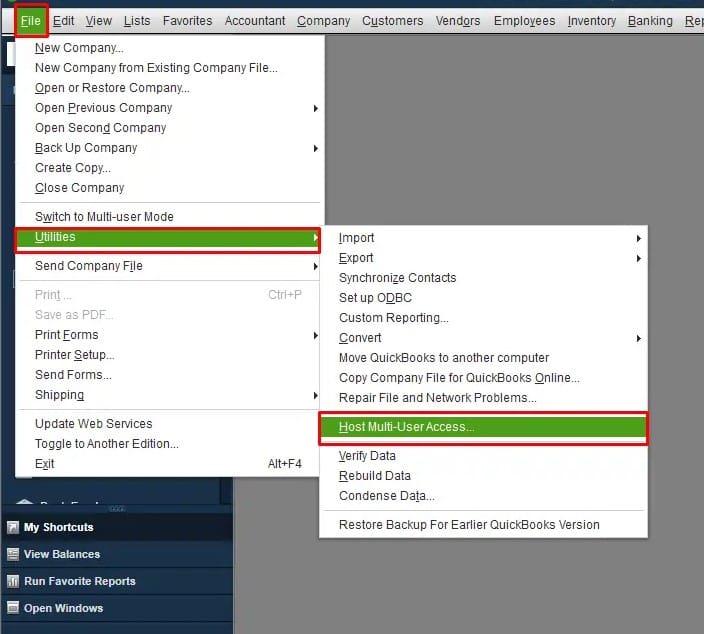Screen dimensions: 704x634
Task: Open the Employees menu
Action: (524, 21)
